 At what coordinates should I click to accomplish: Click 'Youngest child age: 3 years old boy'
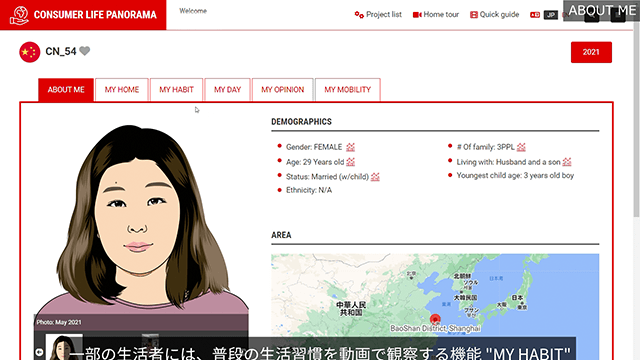tap(515, 176)
